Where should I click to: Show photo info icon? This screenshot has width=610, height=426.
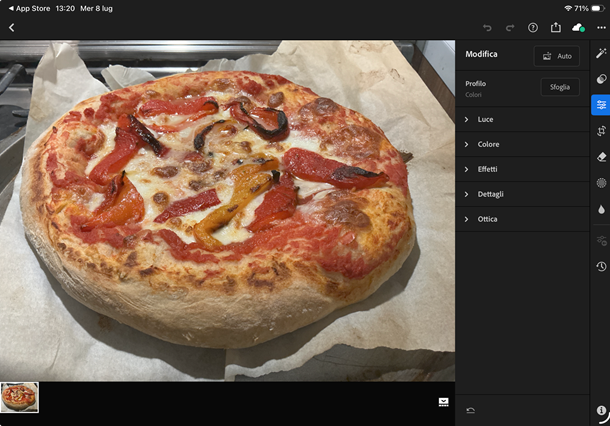click(601, 410)
